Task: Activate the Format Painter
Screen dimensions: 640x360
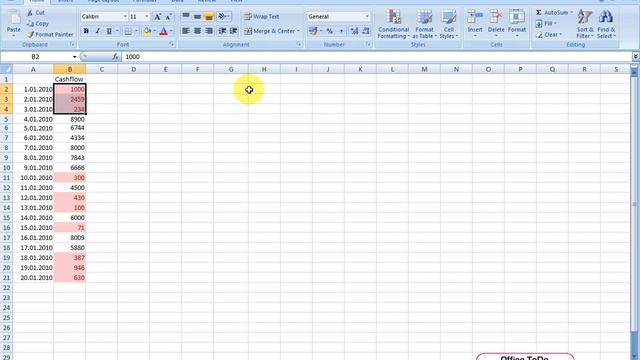Action: [x=50, y=35]
